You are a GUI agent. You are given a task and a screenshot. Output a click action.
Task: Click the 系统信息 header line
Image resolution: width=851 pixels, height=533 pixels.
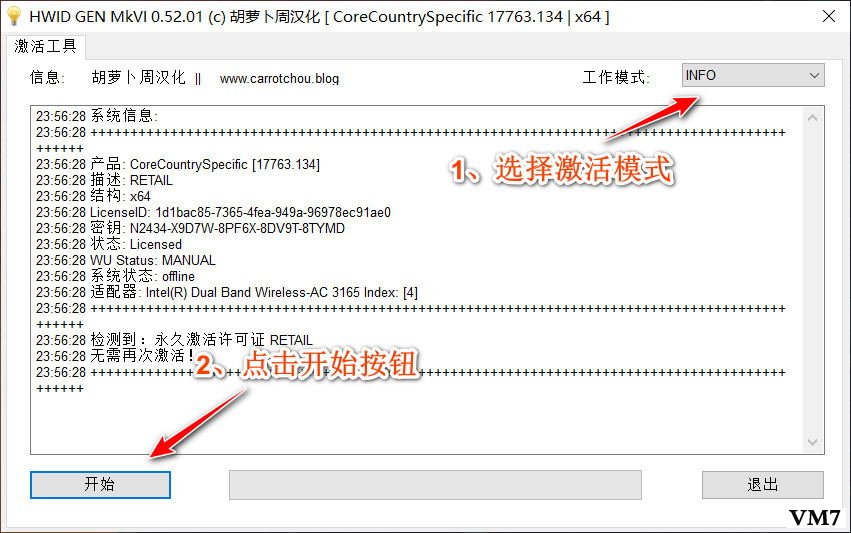point(97,116)
